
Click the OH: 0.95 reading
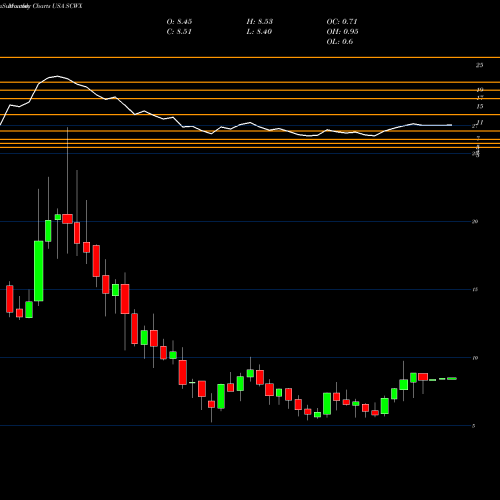(342, 32)
